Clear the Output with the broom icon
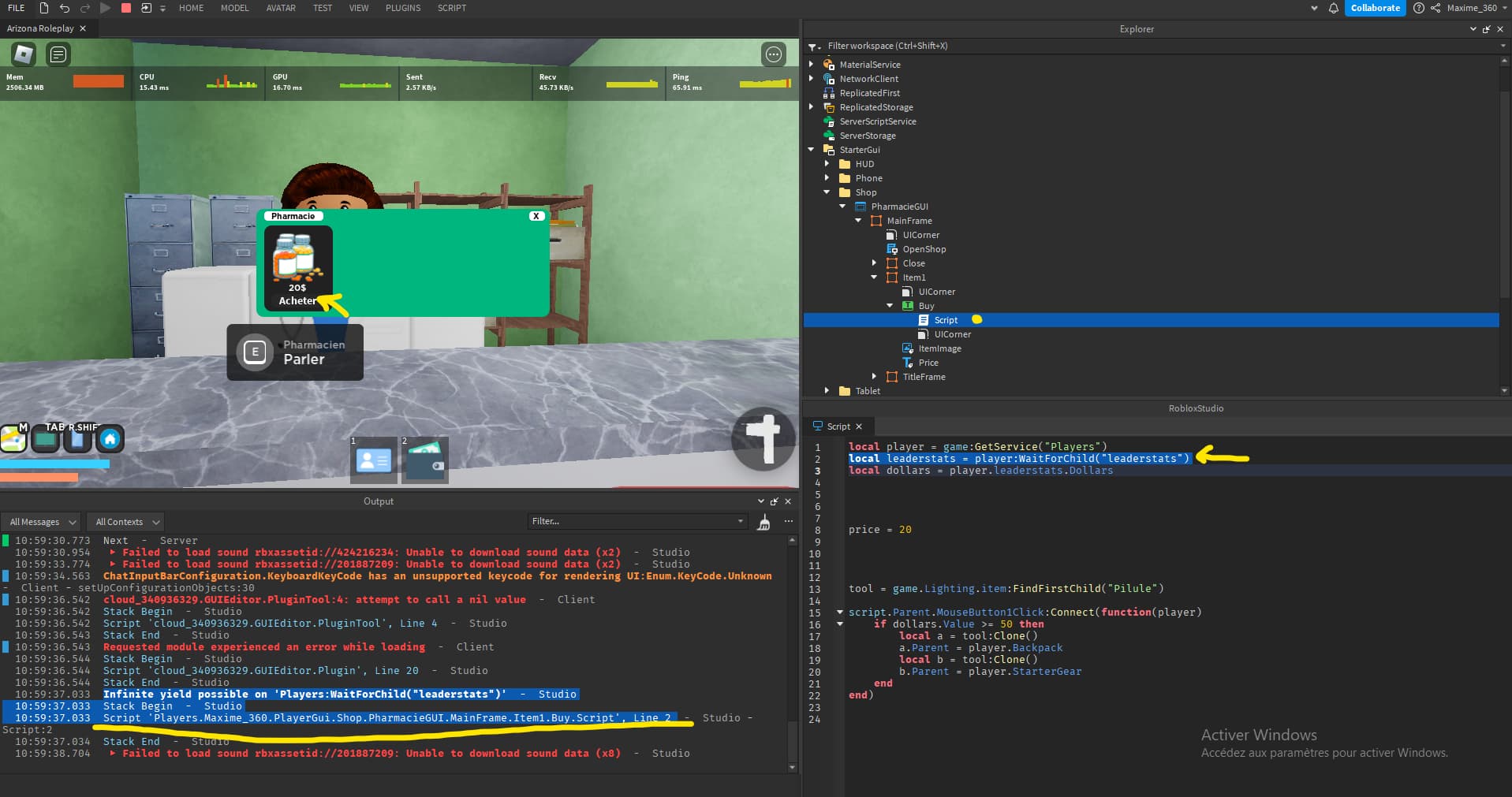The width and height of the screenshot is (1512, 797). 763,521
